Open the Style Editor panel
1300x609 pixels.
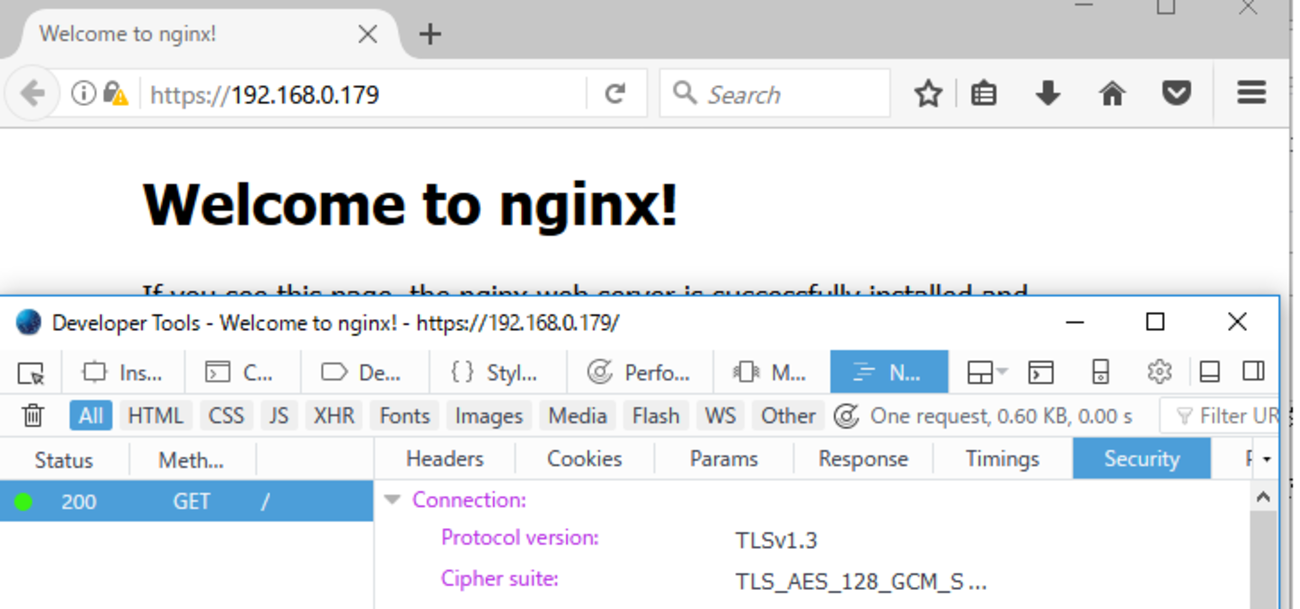(497, 371)
